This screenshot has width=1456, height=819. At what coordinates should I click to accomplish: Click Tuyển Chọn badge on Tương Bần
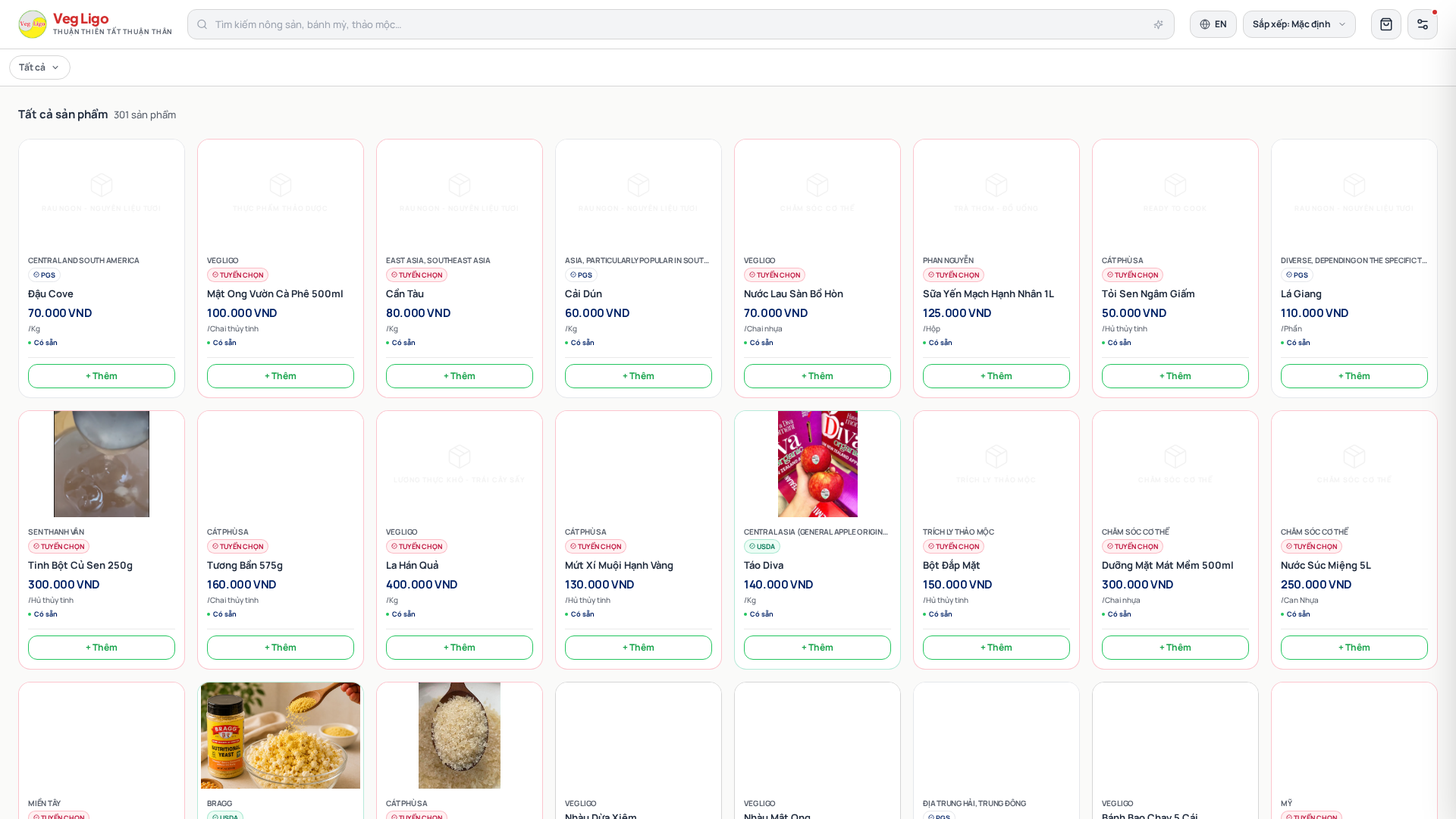coord(237,547)
